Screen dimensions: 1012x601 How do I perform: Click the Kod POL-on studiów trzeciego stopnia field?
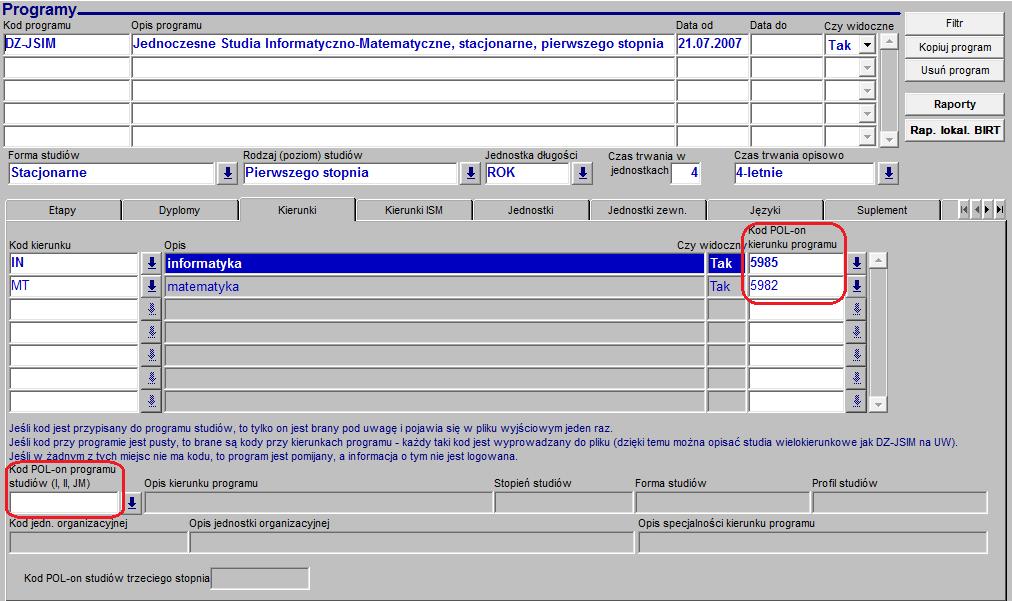(x=260, y=578)
